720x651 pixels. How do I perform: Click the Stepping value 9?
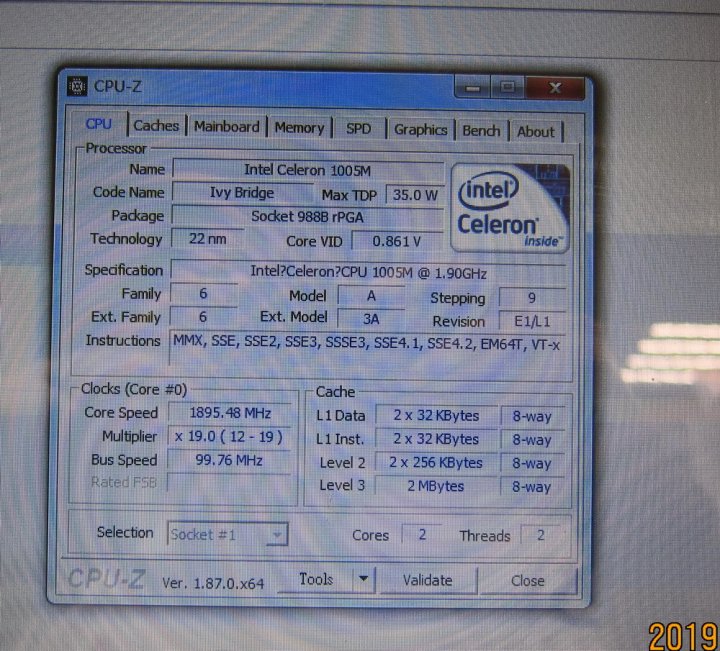pos(532,298)
